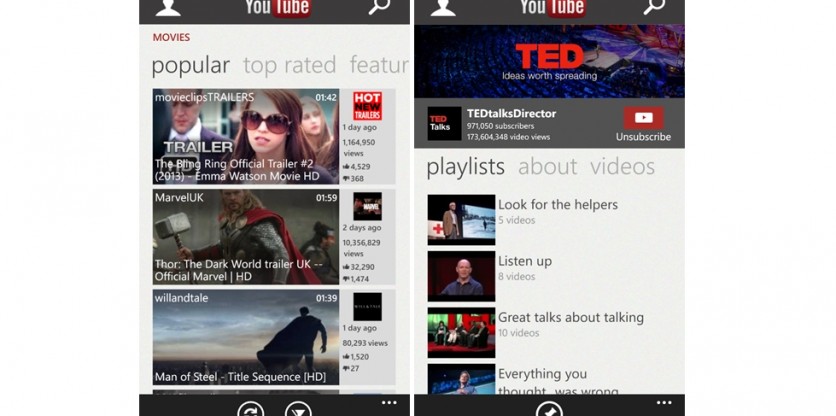This screenshot has height=416, width=836.
Task: Open the MarvelUK channel avatar
Action: point(367,206)
